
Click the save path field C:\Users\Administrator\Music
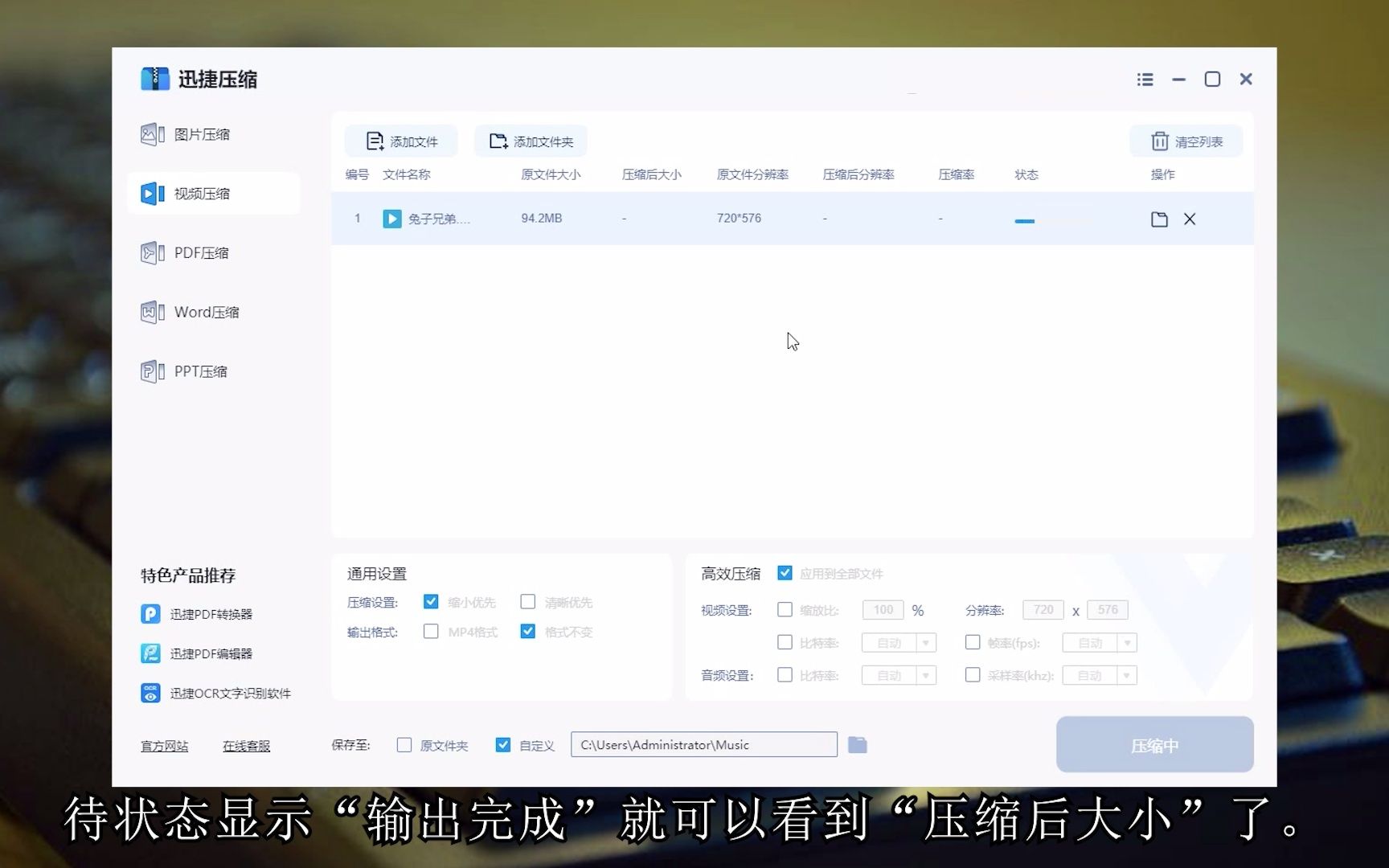tap(704, 745)
